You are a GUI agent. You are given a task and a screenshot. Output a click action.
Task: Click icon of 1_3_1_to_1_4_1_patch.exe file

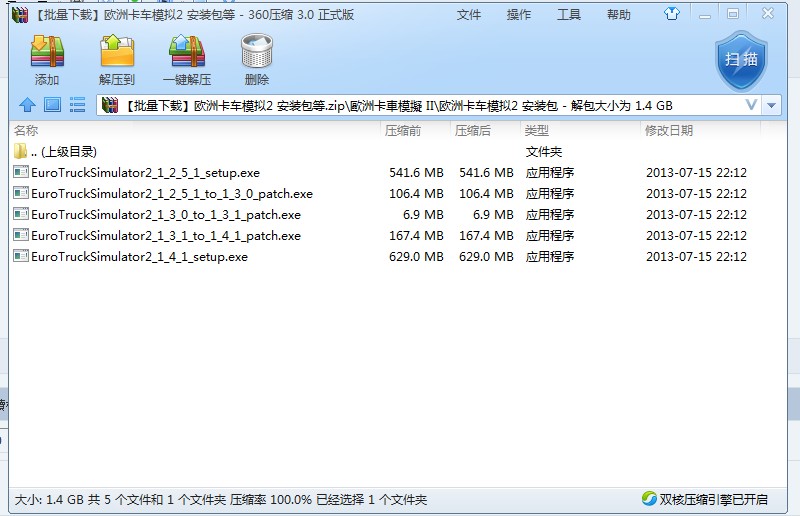pos(21,235)
